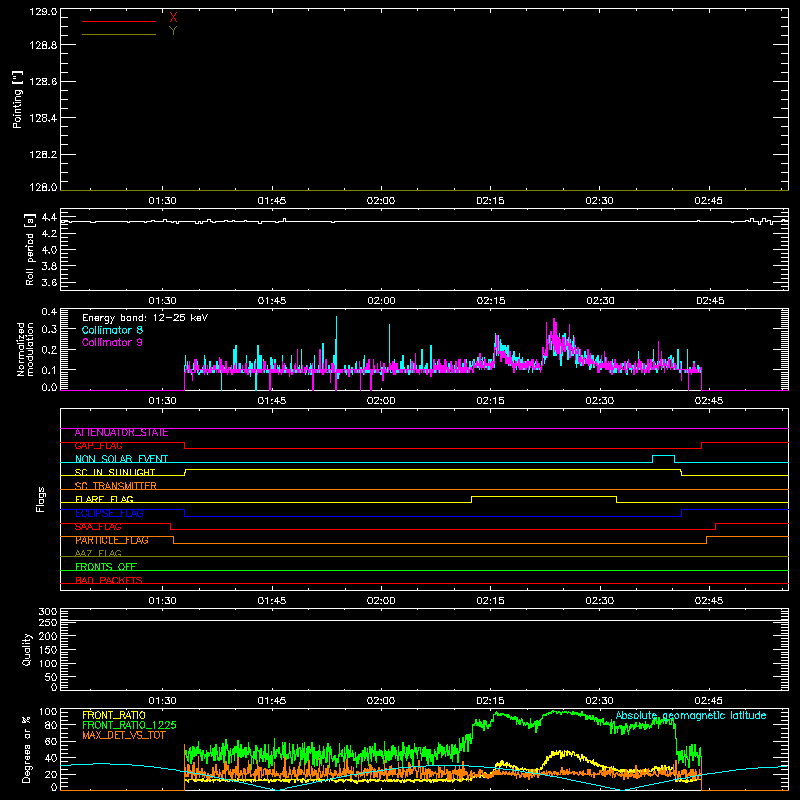Click the 0.4 tick on modulation axis
The image size is (800, 800).
tap(49, 311)
